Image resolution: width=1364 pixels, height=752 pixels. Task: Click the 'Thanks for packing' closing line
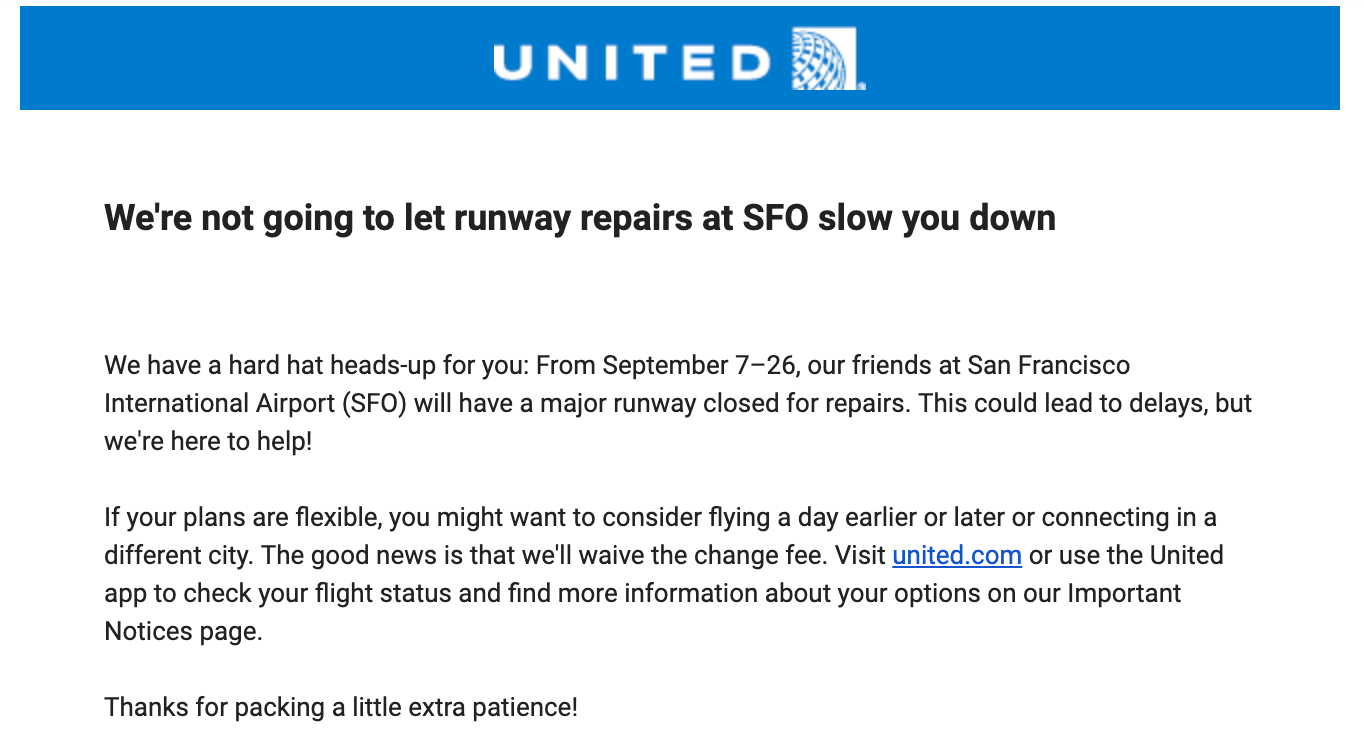coord(341,707)
